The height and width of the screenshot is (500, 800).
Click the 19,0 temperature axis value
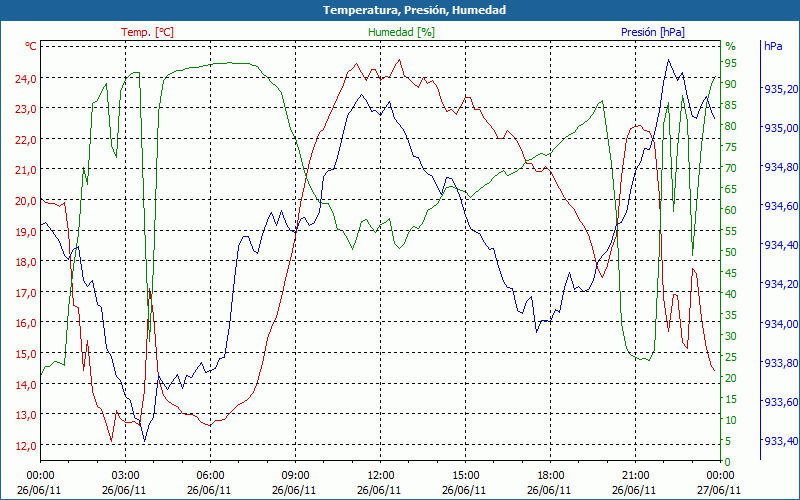pyautogui.click(x=28, y=231)
